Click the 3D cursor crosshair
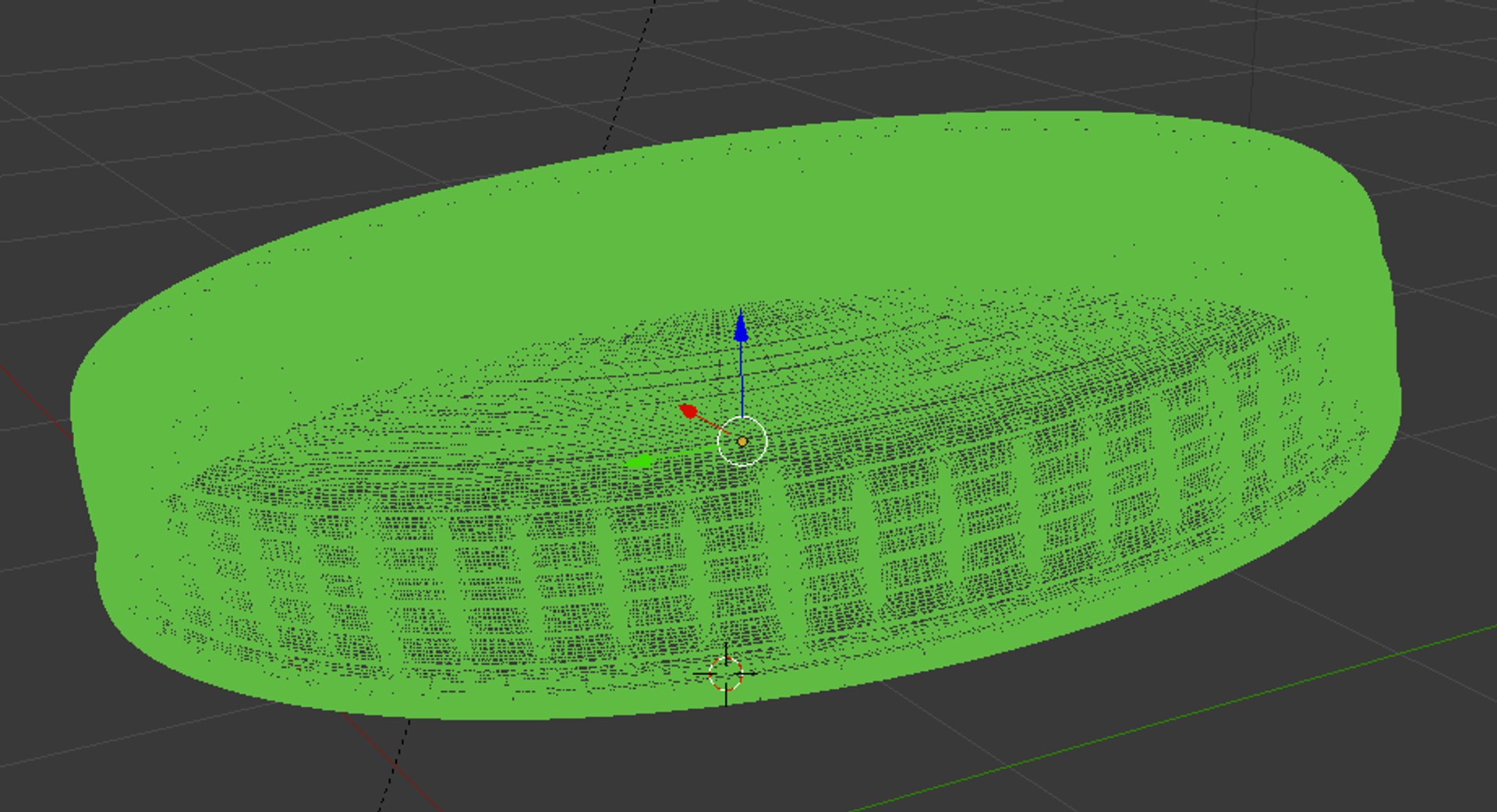 click(x=726, y=674)
